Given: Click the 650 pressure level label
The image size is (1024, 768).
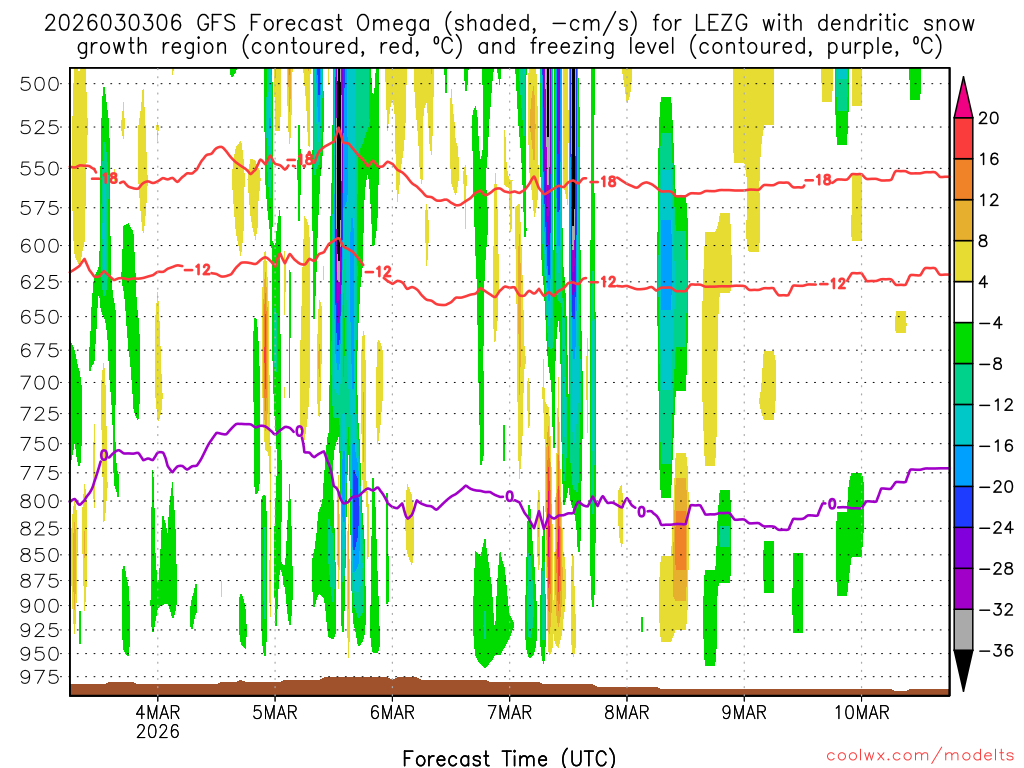Looking at the screenshot, I should click(x=39, y=317).
